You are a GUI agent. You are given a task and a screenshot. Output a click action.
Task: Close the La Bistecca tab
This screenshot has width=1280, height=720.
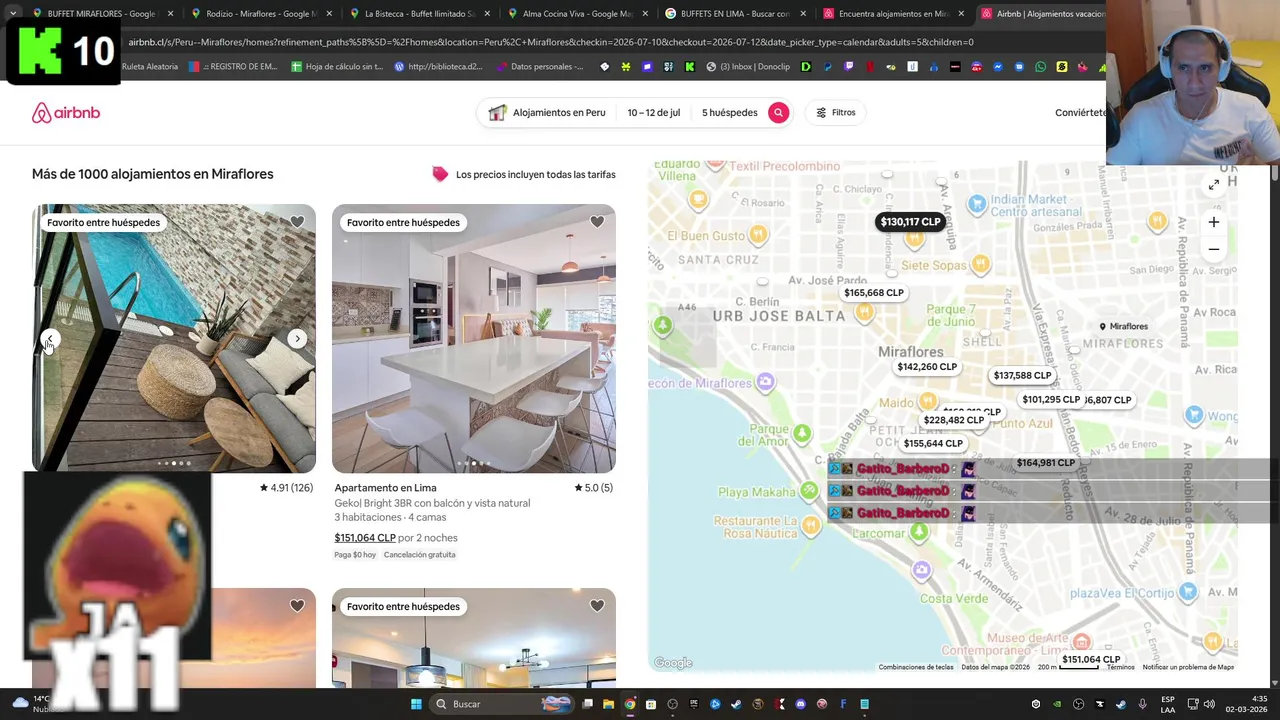click(x=487, y=14)
